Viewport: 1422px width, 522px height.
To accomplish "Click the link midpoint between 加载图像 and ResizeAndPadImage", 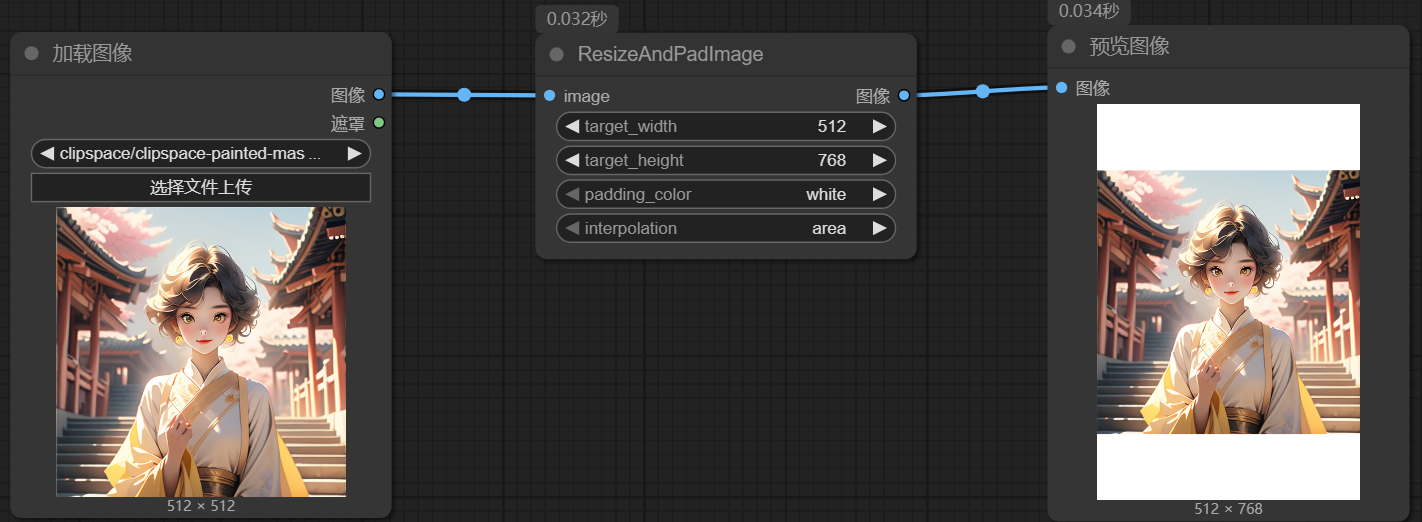I will pos(464,95).
